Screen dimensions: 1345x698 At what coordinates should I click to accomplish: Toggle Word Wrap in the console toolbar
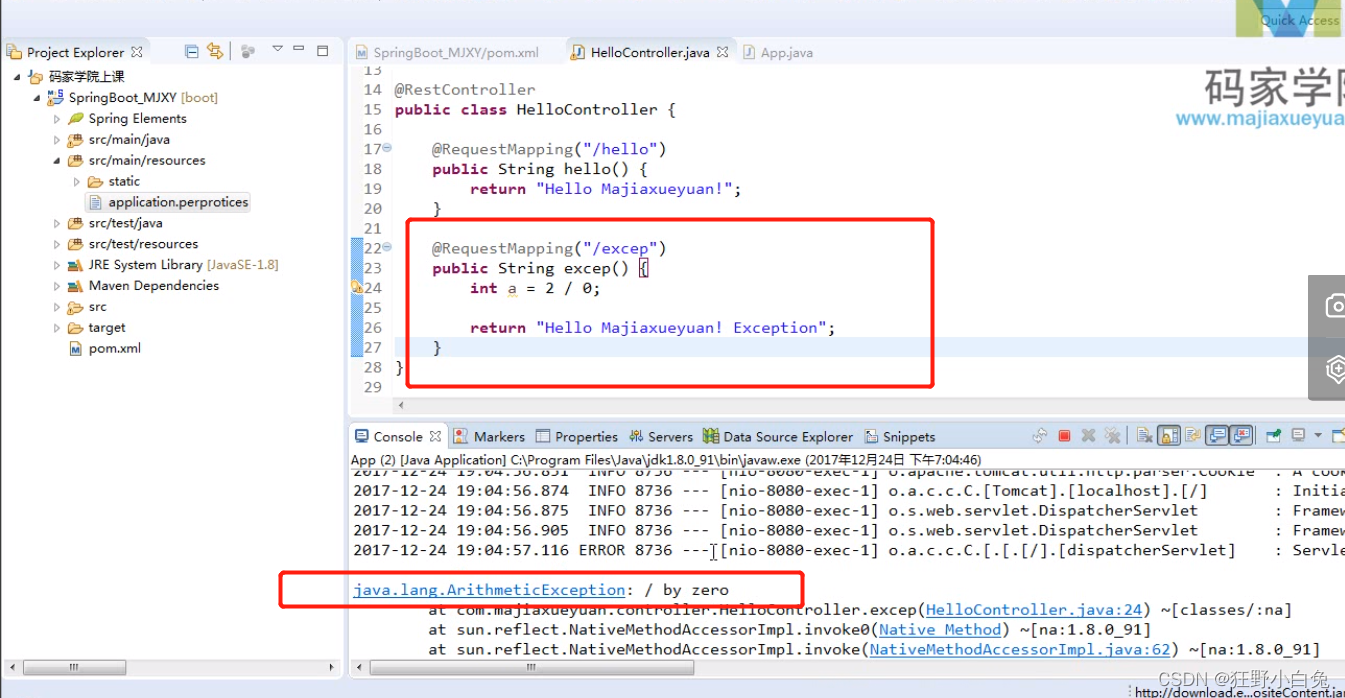pyautogui.click(x=1192, y=435)
